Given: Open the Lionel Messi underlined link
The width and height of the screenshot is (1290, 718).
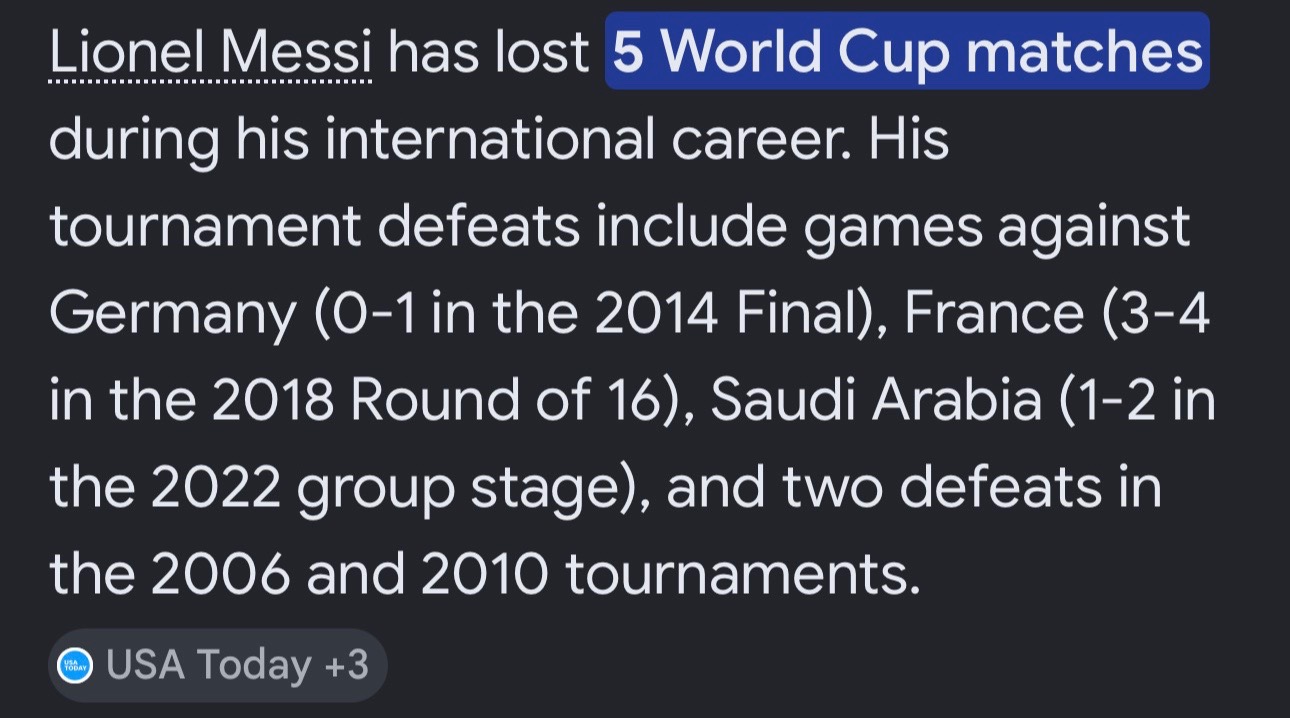Looking at the screenshot, I should click(x=210, y=52).
